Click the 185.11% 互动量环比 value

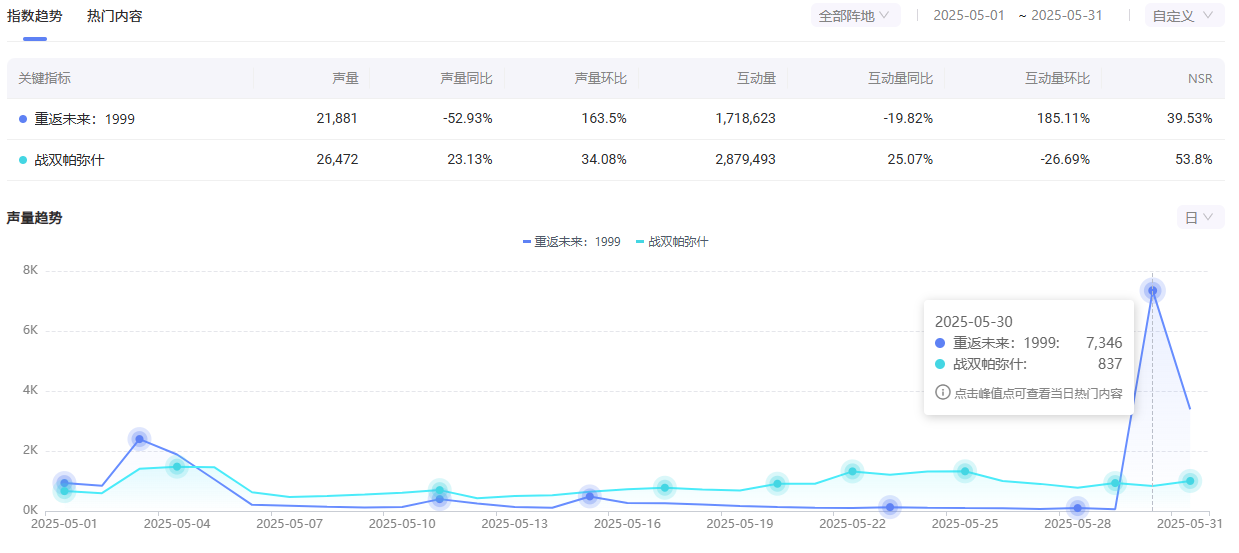click(1064, 118)
